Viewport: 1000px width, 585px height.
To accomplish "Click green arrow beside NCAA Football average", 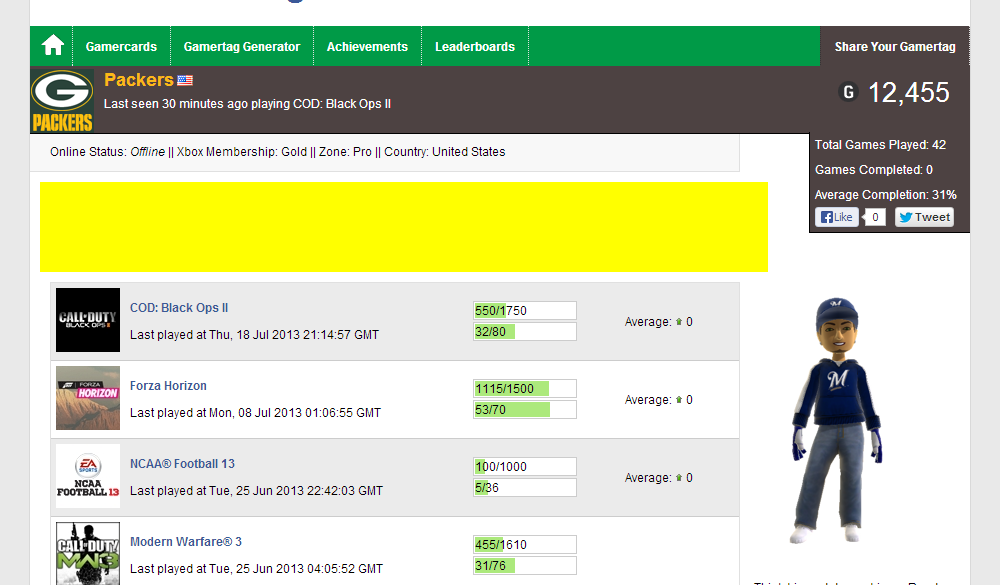I will point(679,477).
